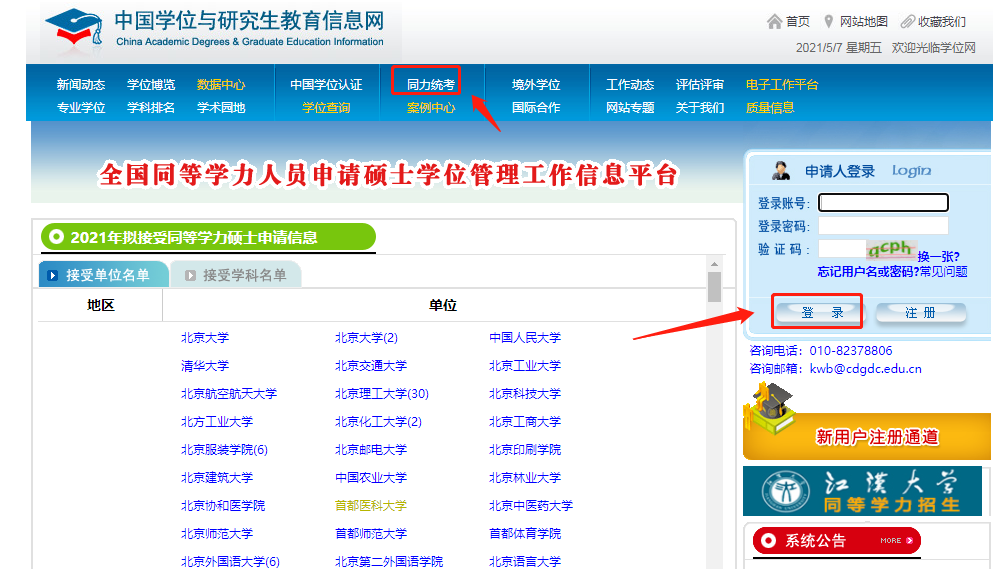Open 北京理工大学(30) link
Image resolution: width=993 pixels, height=569 pixels.
click(x=382, y=393)
